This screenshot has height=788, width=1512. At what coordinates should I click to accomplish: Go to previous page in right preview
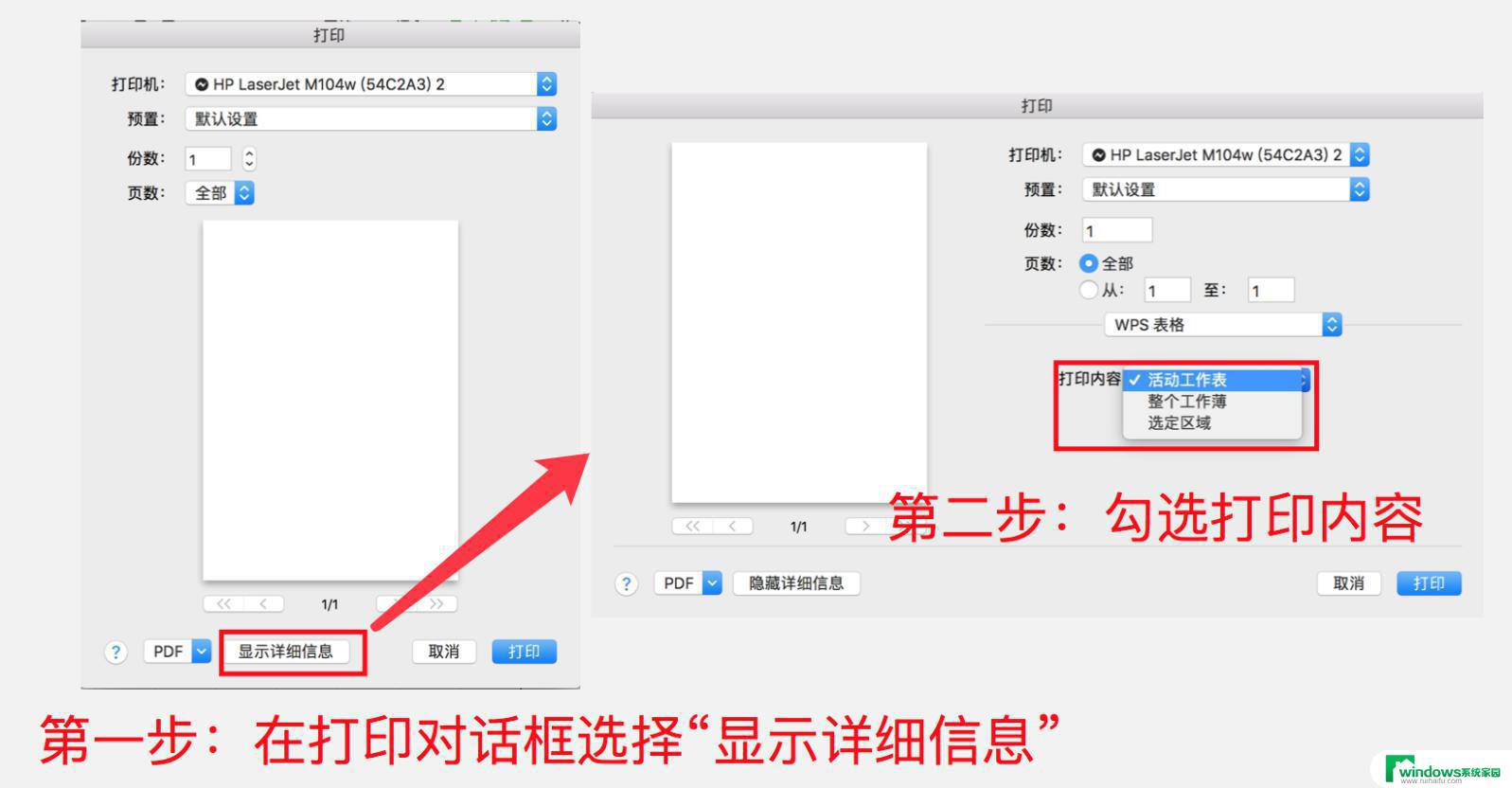[732, 526]
